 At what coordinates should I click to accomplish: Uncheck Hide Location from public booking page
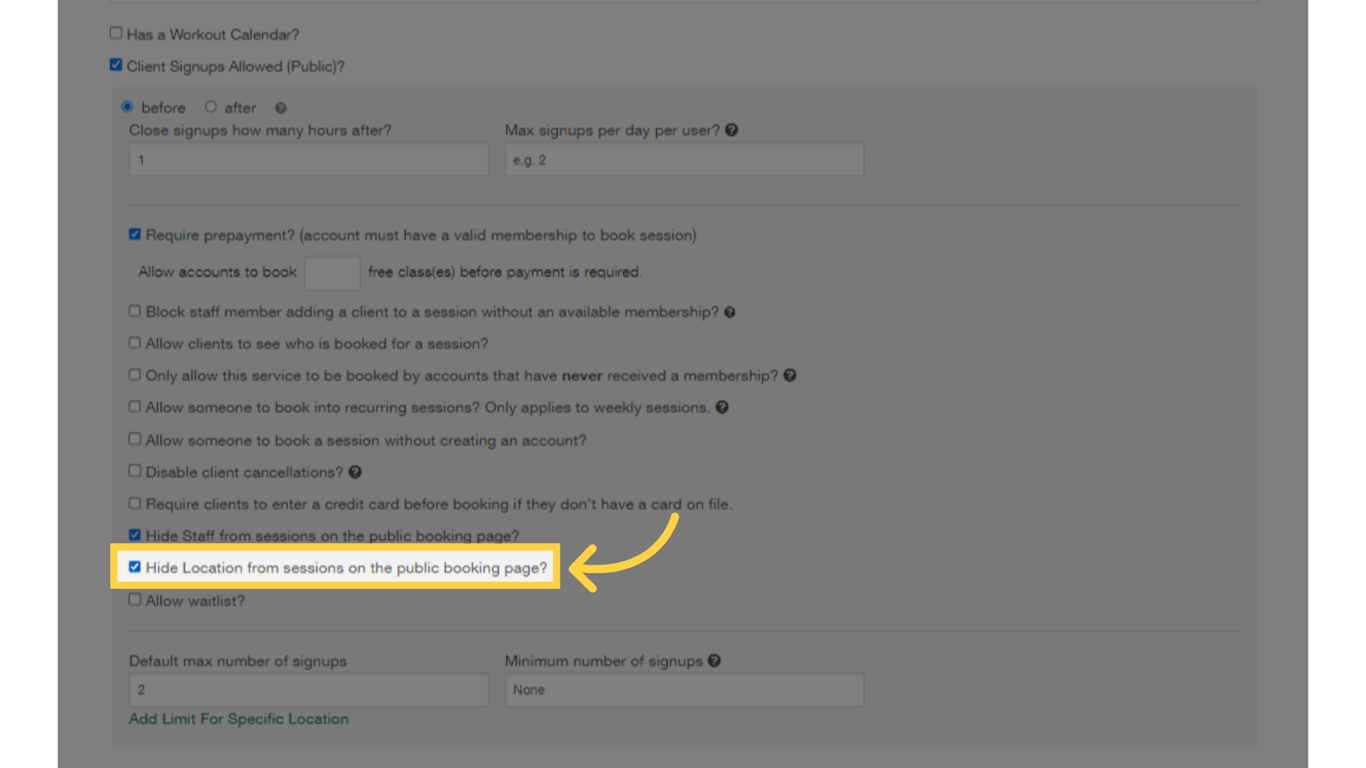[x=135, y=567]
